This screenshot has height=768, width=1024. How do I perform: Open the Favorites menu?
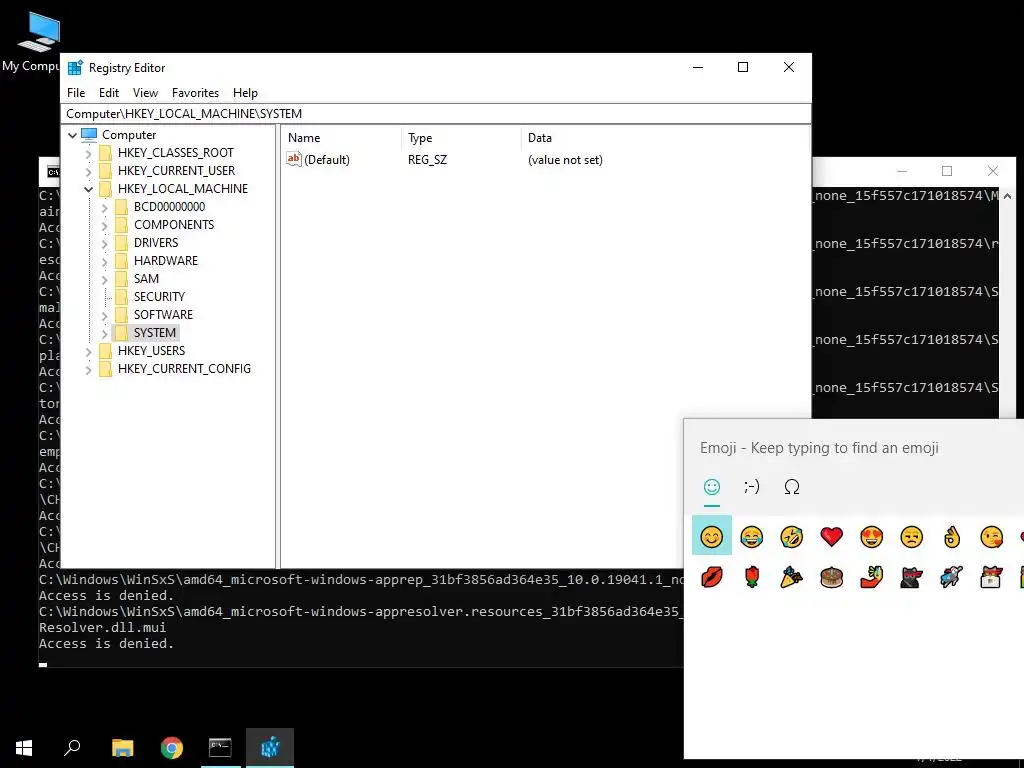(x=195, y=93)
